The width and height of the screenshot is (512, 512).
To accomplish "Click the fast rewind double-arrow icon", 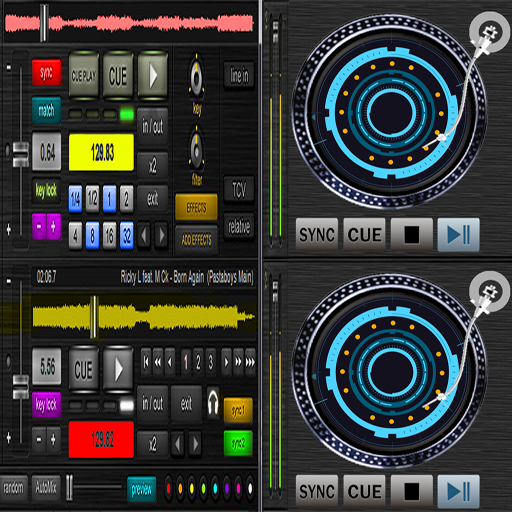I will point(158,362).
